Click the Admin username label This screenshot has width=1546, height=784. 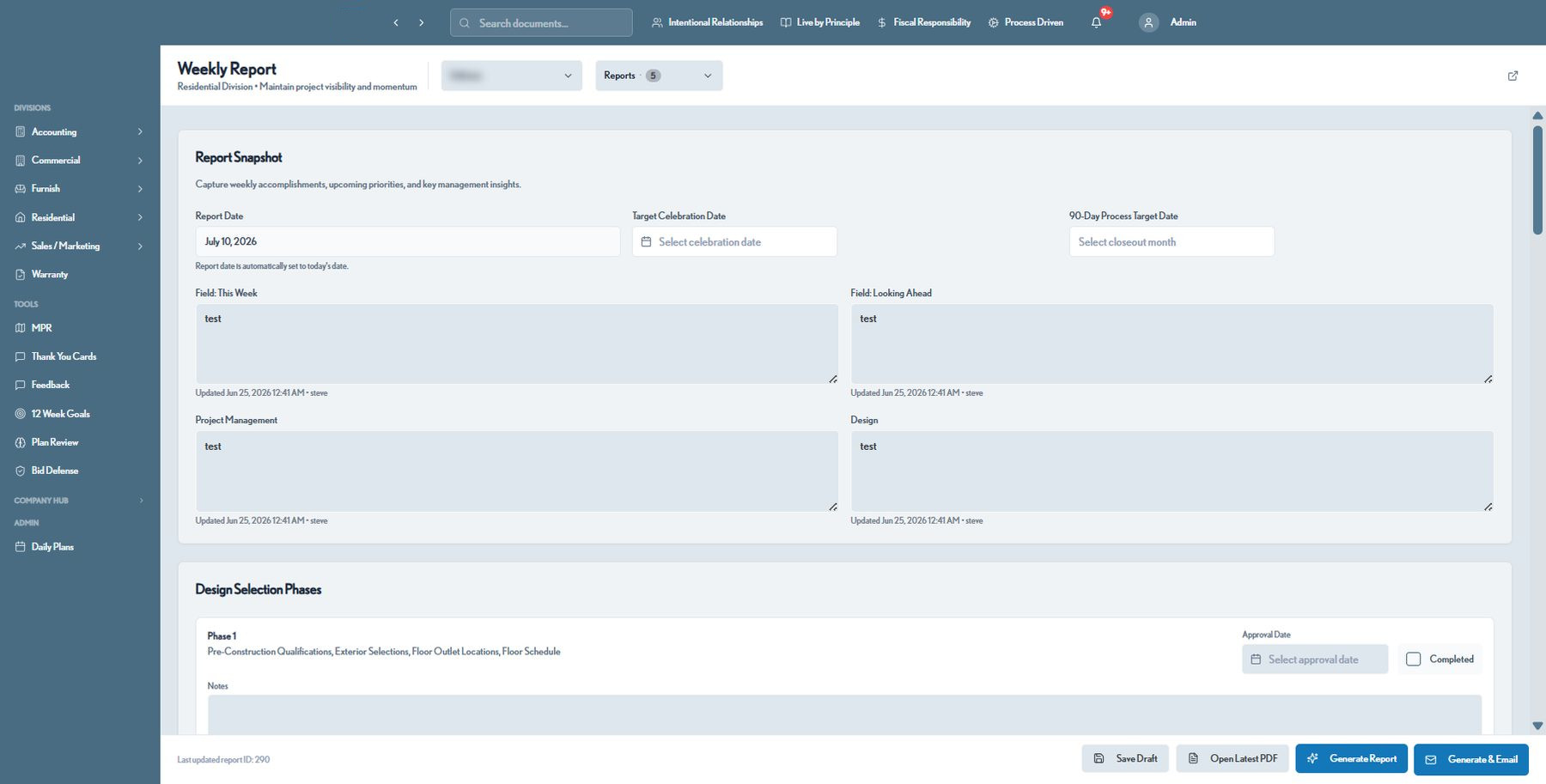(x=1183, y=22)
